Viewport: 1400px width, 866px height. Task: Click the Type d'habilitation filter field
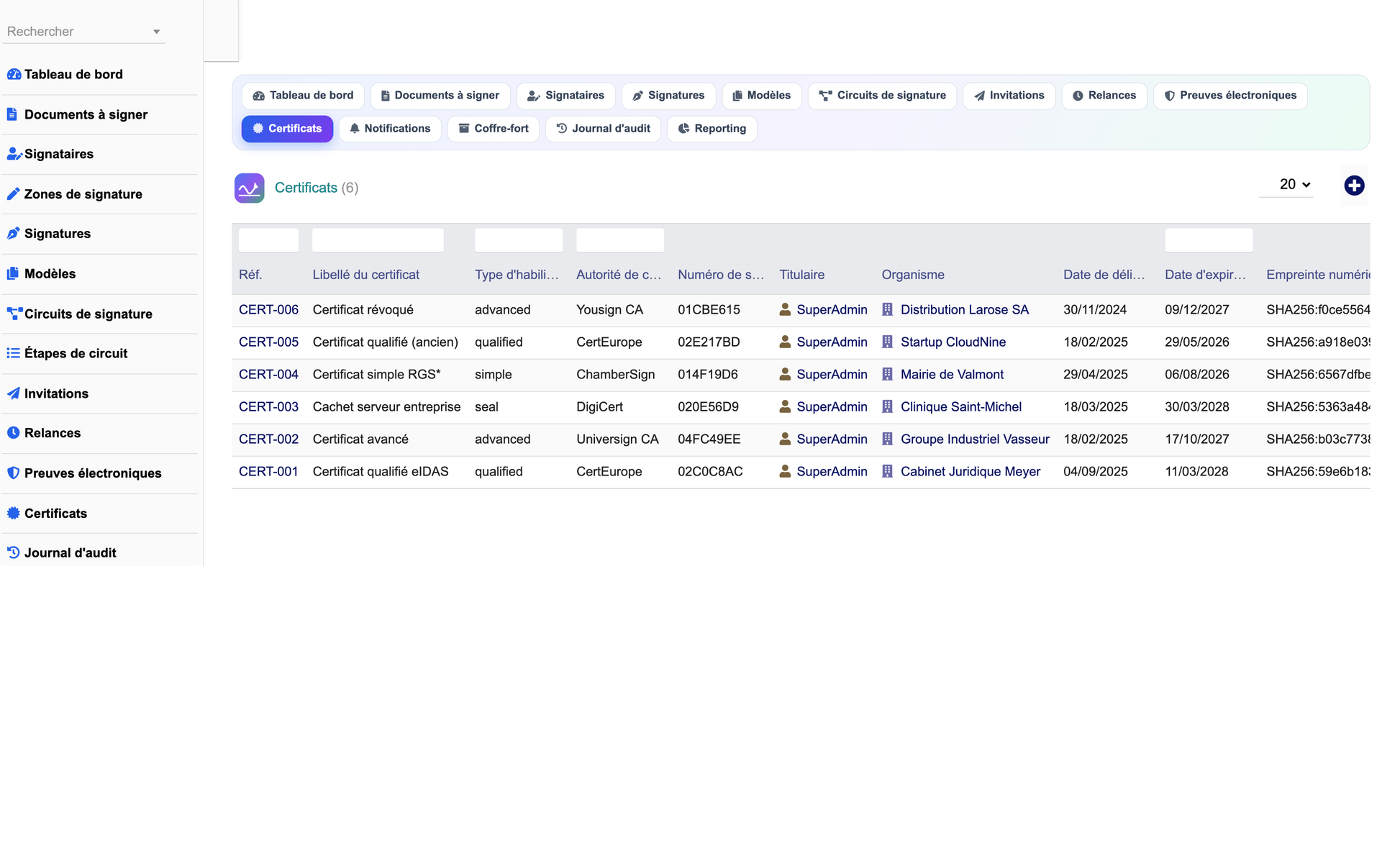[519, 240]
